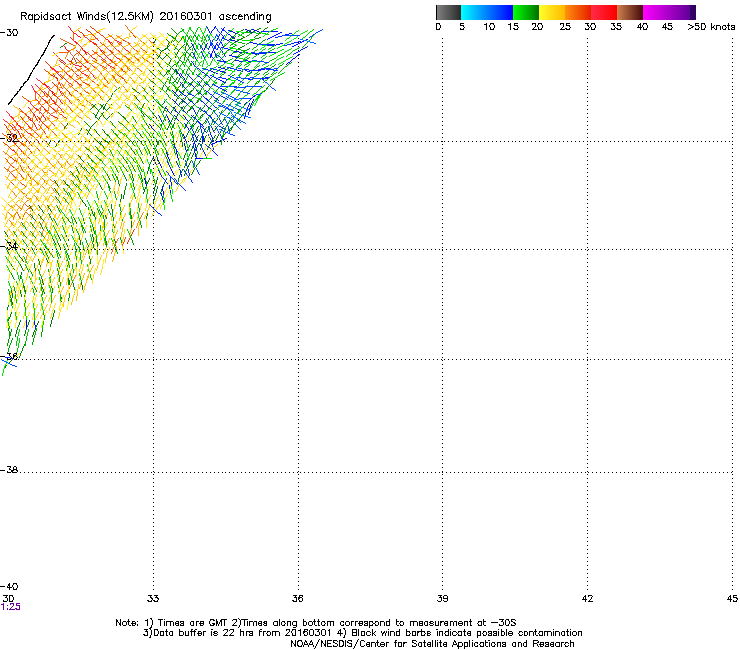Click the legend tick label '20'
740x650 pixels.
click(537, 27)
